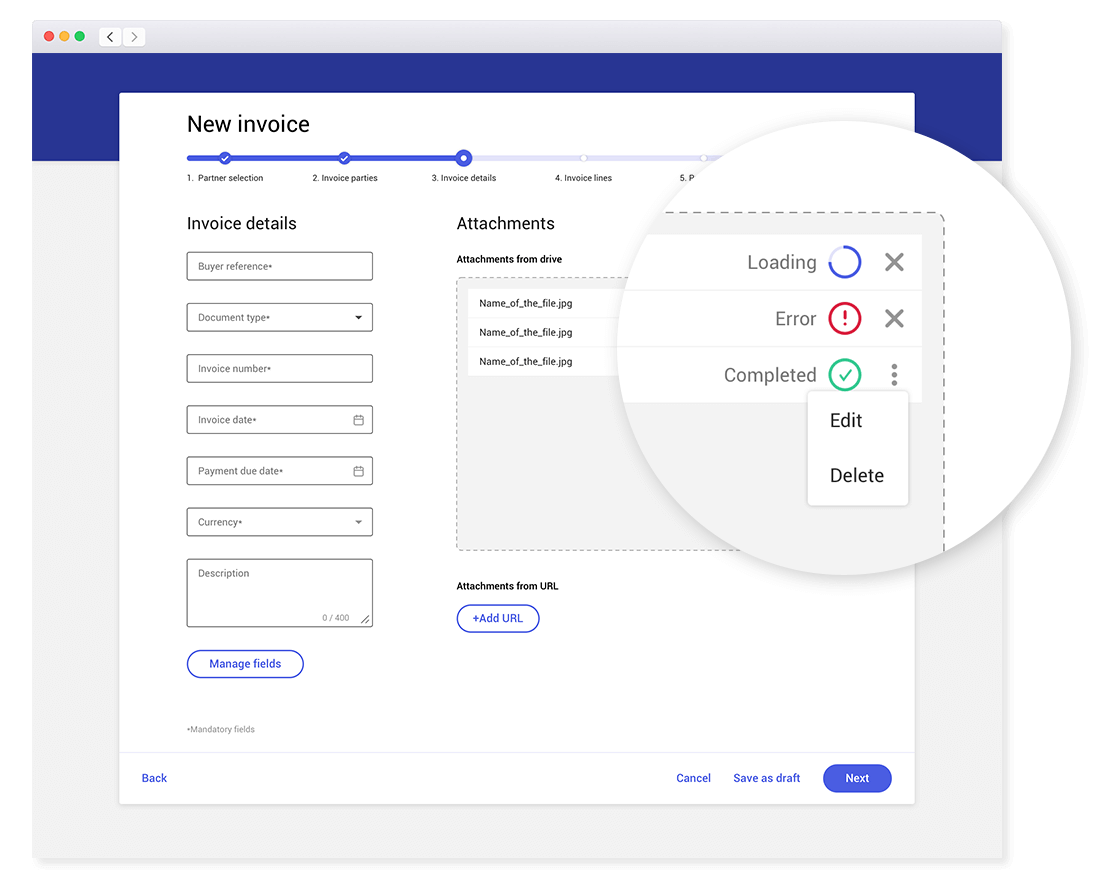Click the calendar icon in Invoice date
The height and width of the screenshot is (894, 1100).
[358, 420]
